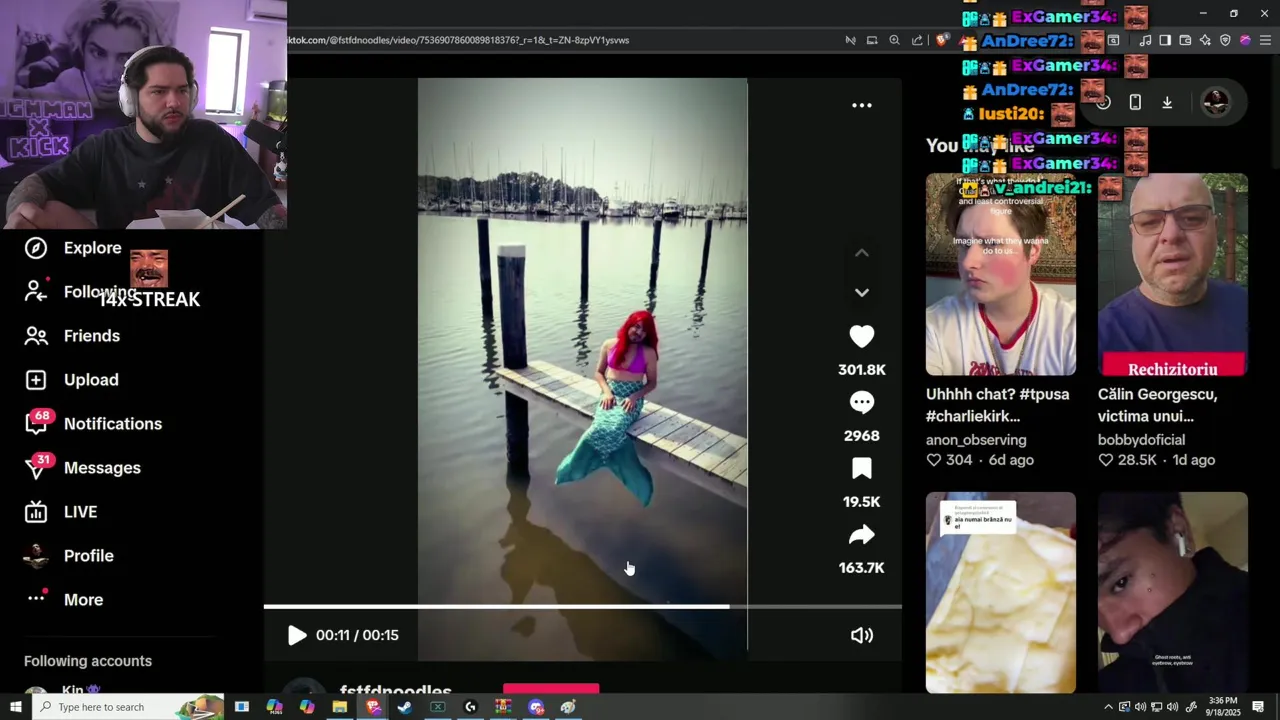1280x720 pixels.
Task: Toggle the Brave sidebar panel icon
Action: pos(1165,40)
